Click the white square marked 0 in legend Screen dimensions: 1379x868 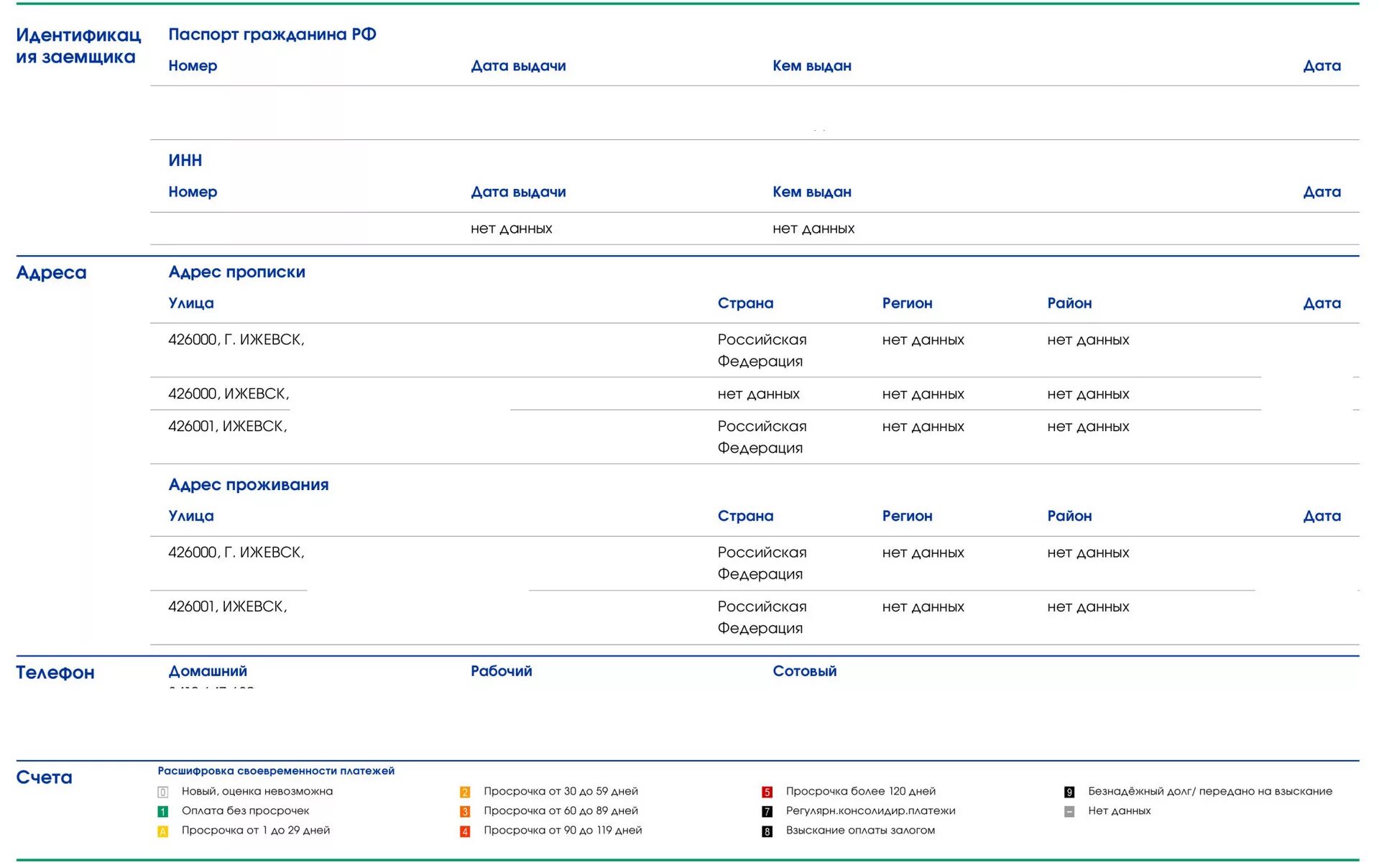[163, 792]
